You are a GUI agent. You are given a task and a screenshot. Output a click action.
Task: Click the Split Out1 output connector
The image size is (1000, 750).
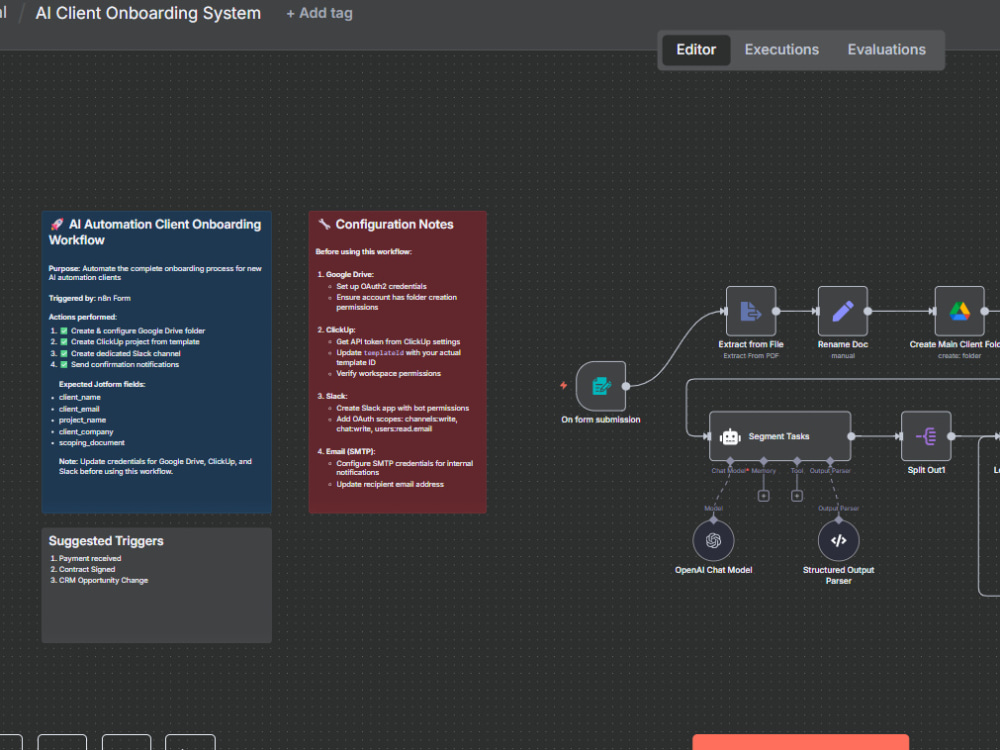point(952,436)
